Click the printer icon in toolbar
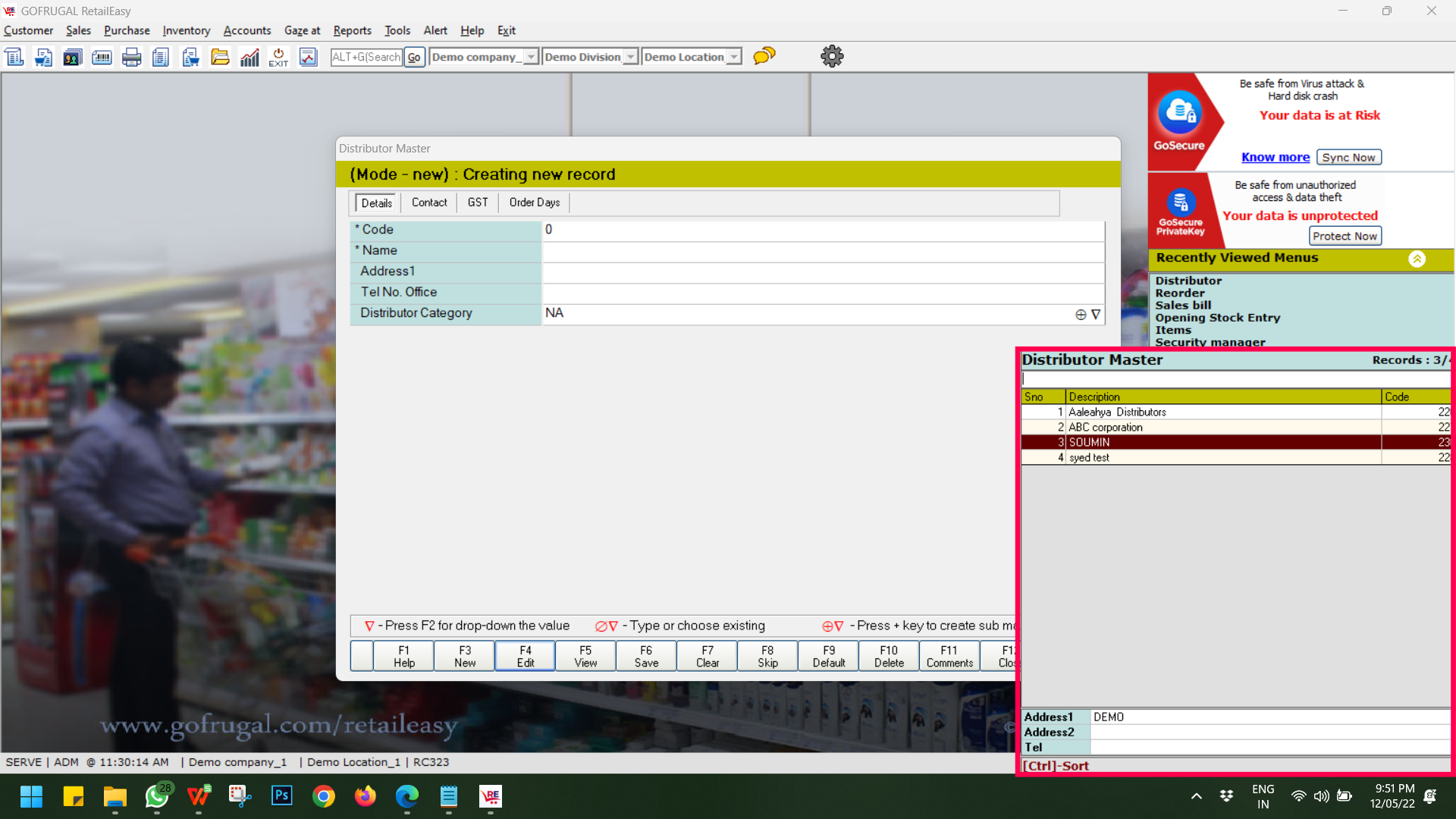This screenshot has width=1456, height=819. point(131,57)
